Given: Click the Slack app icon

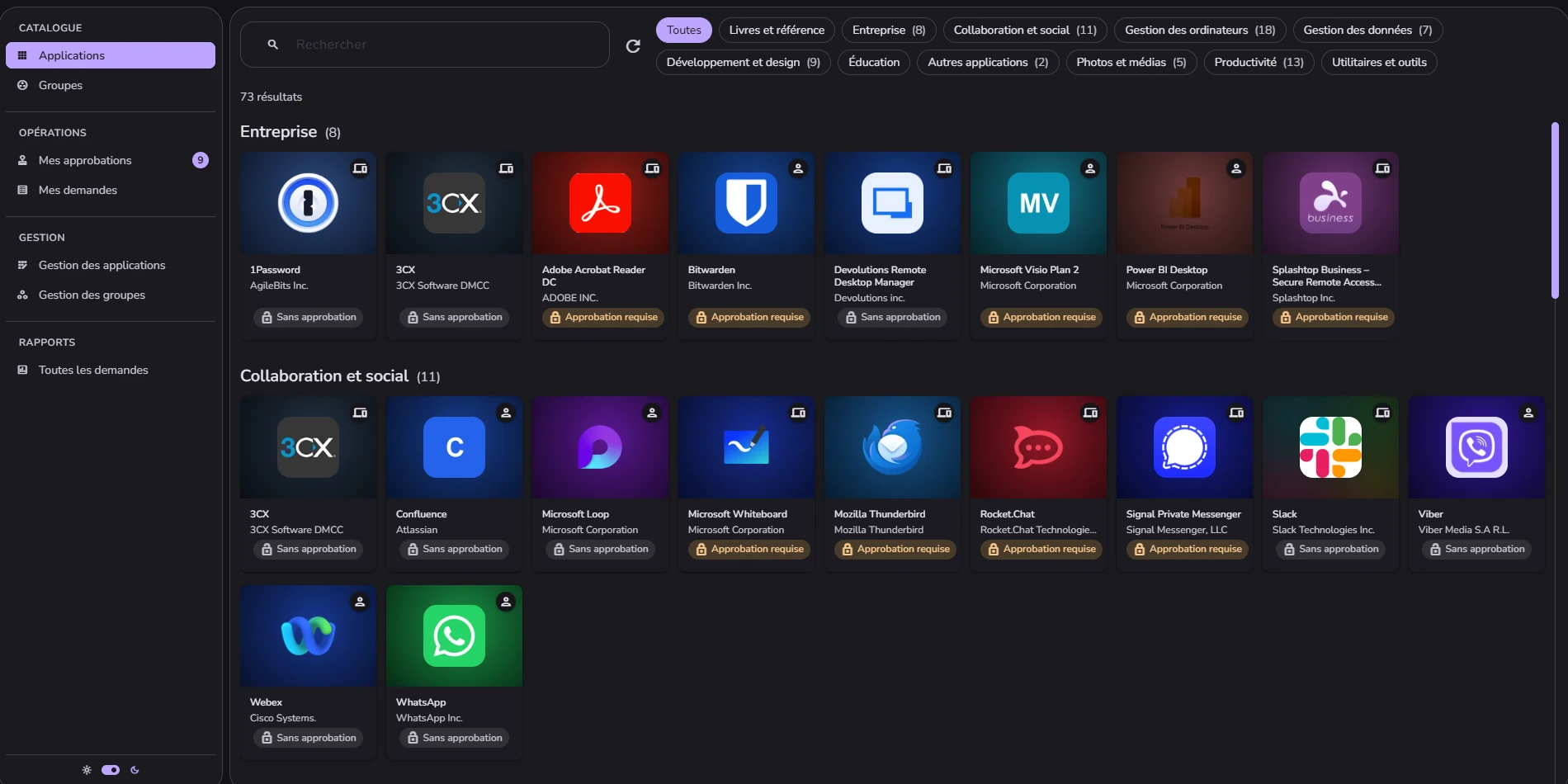Looking at the screenshot, I should click(x=1330, y=447).
